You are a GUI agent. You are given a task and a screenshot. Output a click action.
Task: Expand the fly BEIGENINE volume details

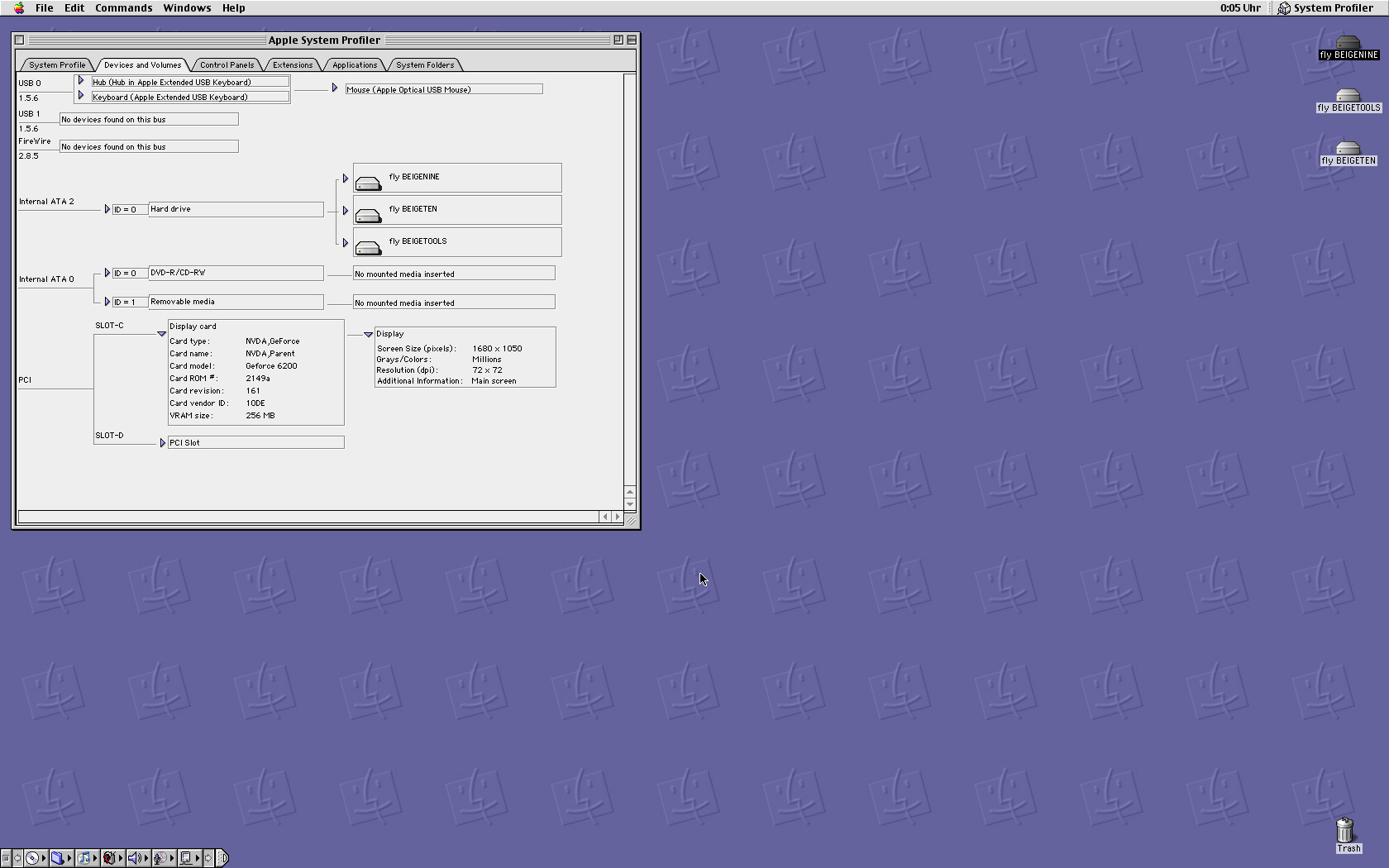(346, 179)
